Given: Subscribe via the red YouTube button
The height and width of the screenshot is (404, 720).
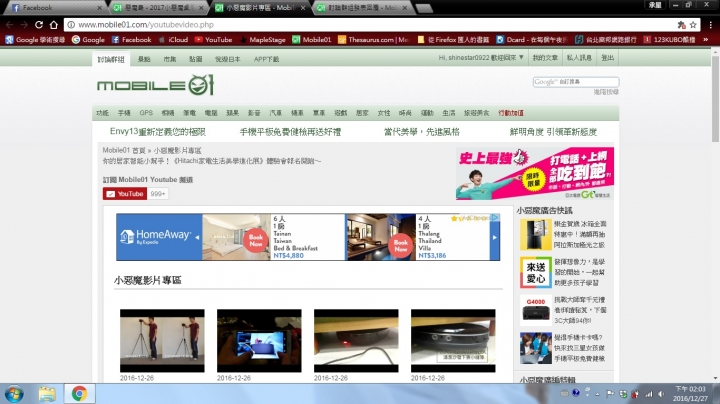Looking at the screenshot, I should coord(125,194).
